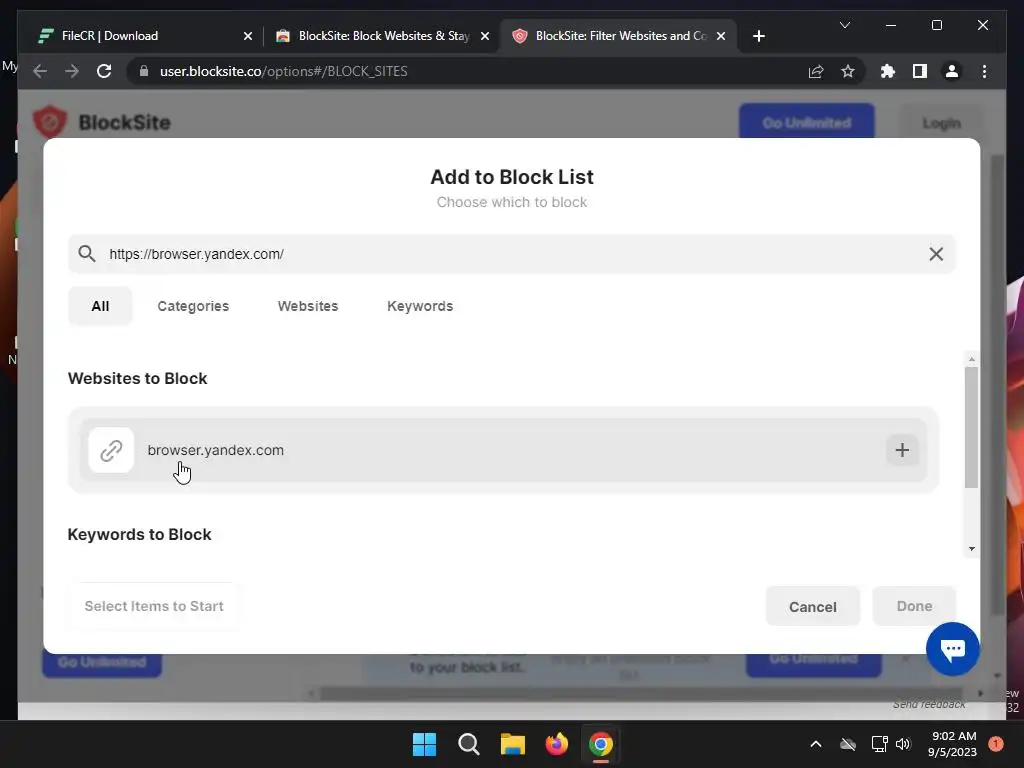Click the dialog list scrollbar down arrow
The height and width of the screenshot is (768, 1024).
972,549
